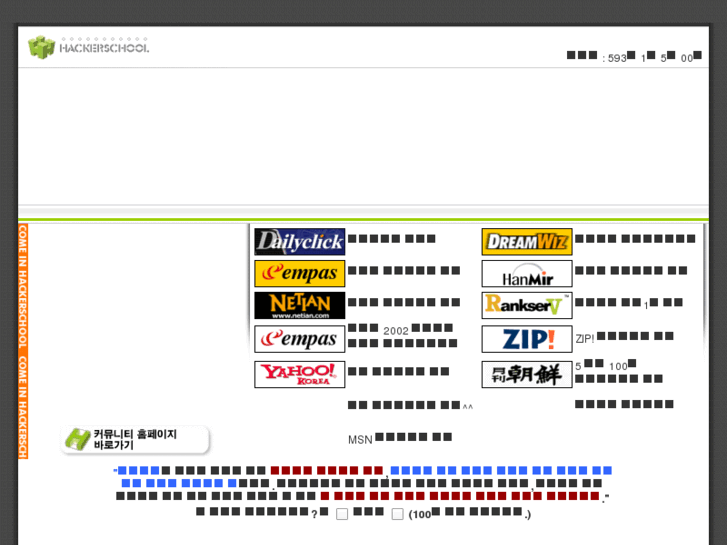Viewport: 727px width, 545px height.
Task: Check the checkbox before '(100'
Action: pyautogui.click(x=397, y=514)
